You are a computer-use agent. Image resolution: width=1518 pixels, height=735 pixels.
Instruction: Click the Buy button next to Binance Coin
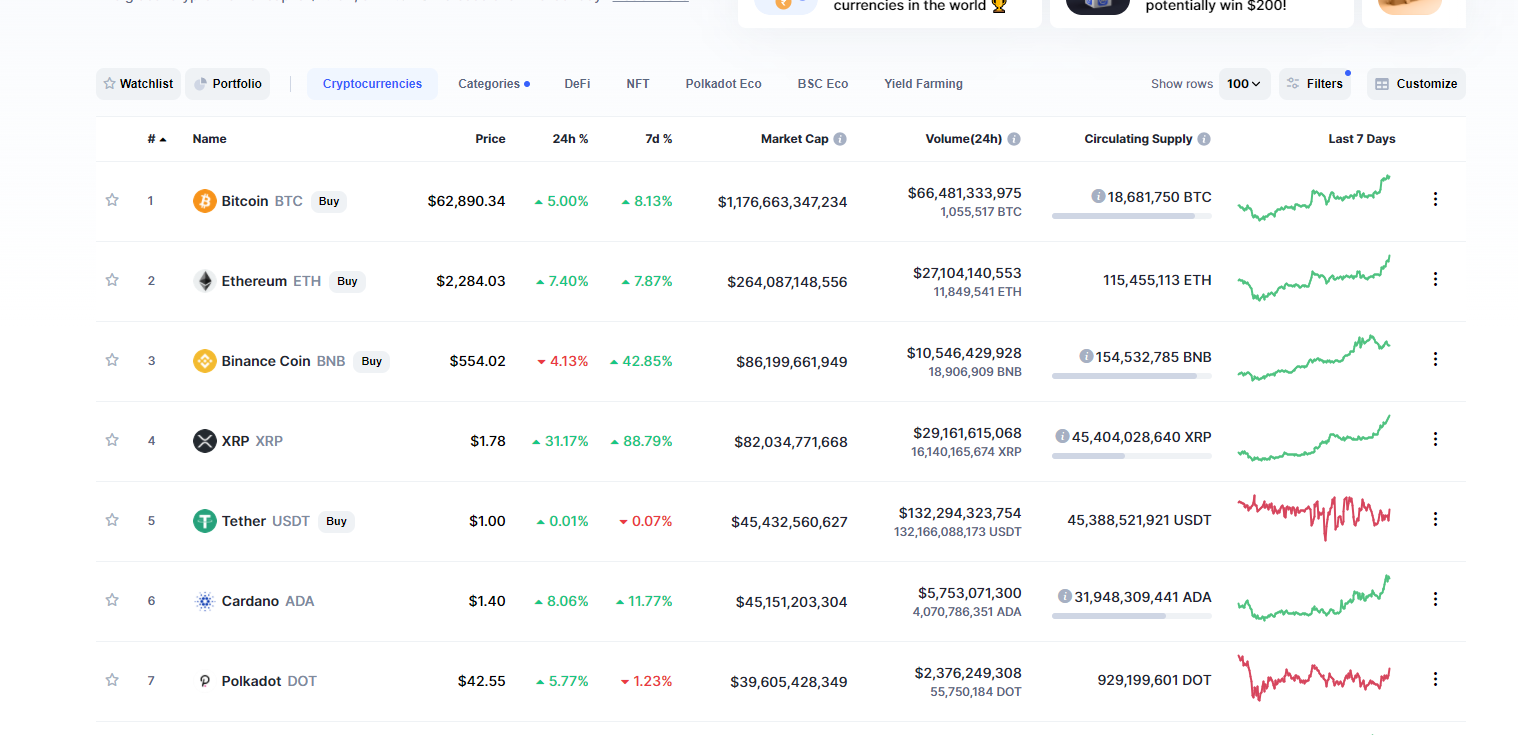click(x=371, y=361)
